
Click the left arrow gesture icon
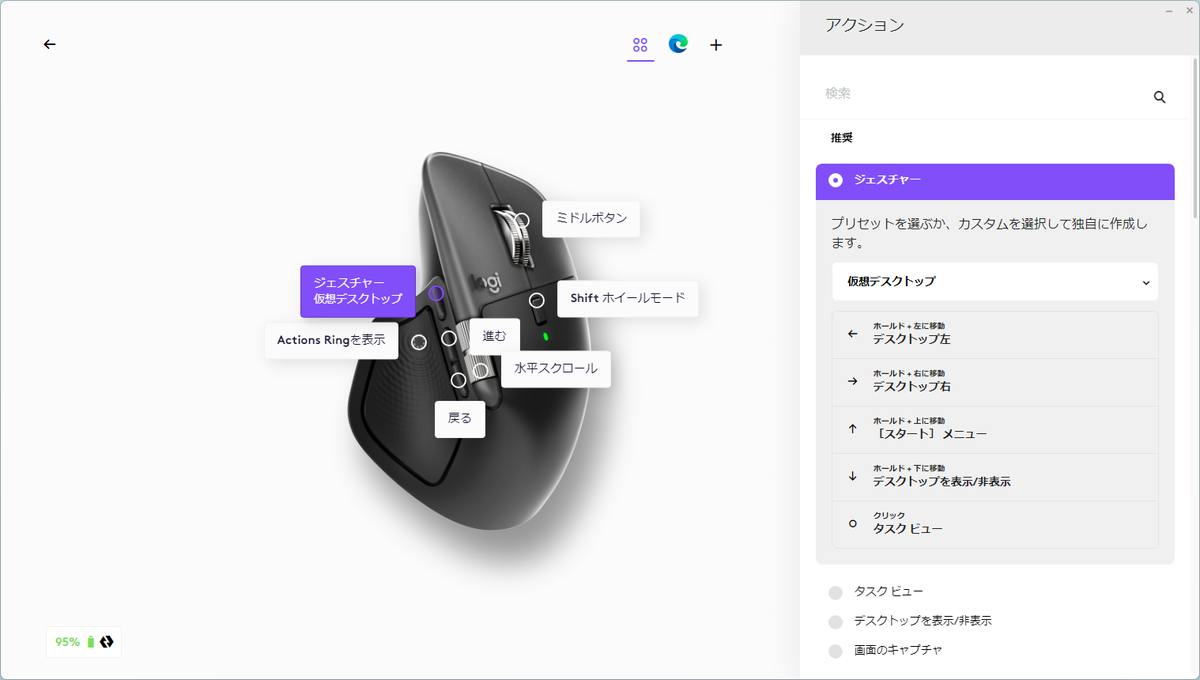click(x=852, y=334)
